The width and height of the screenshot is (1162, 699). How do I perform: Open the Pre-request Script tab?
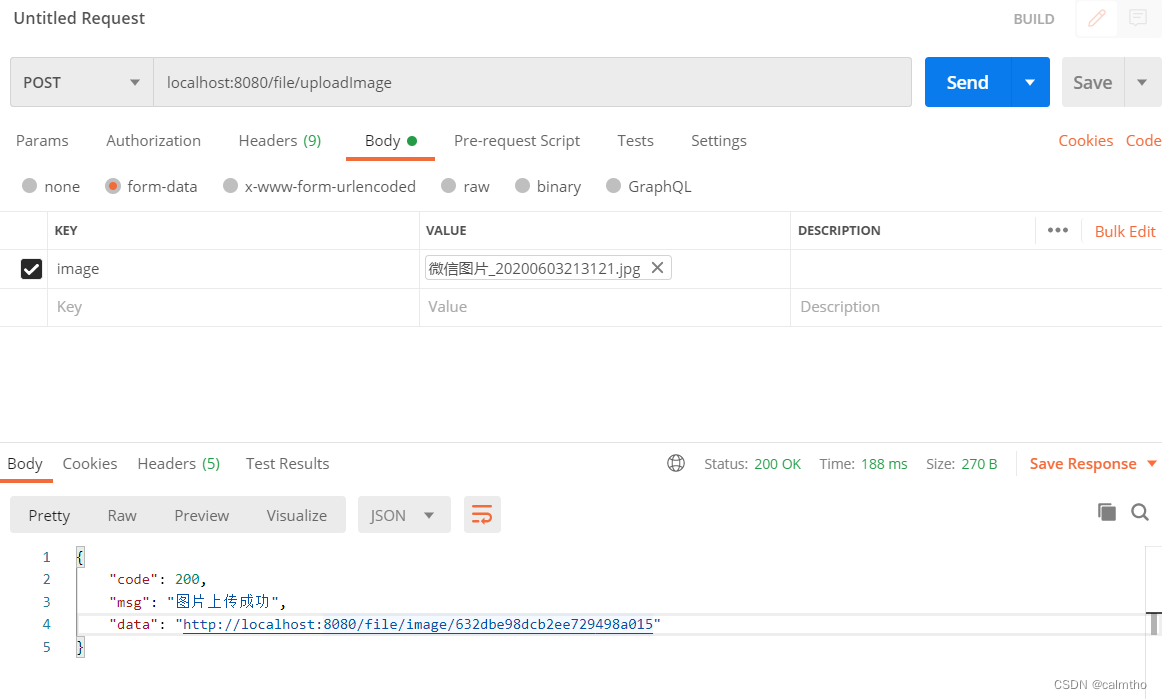point(517,141)
